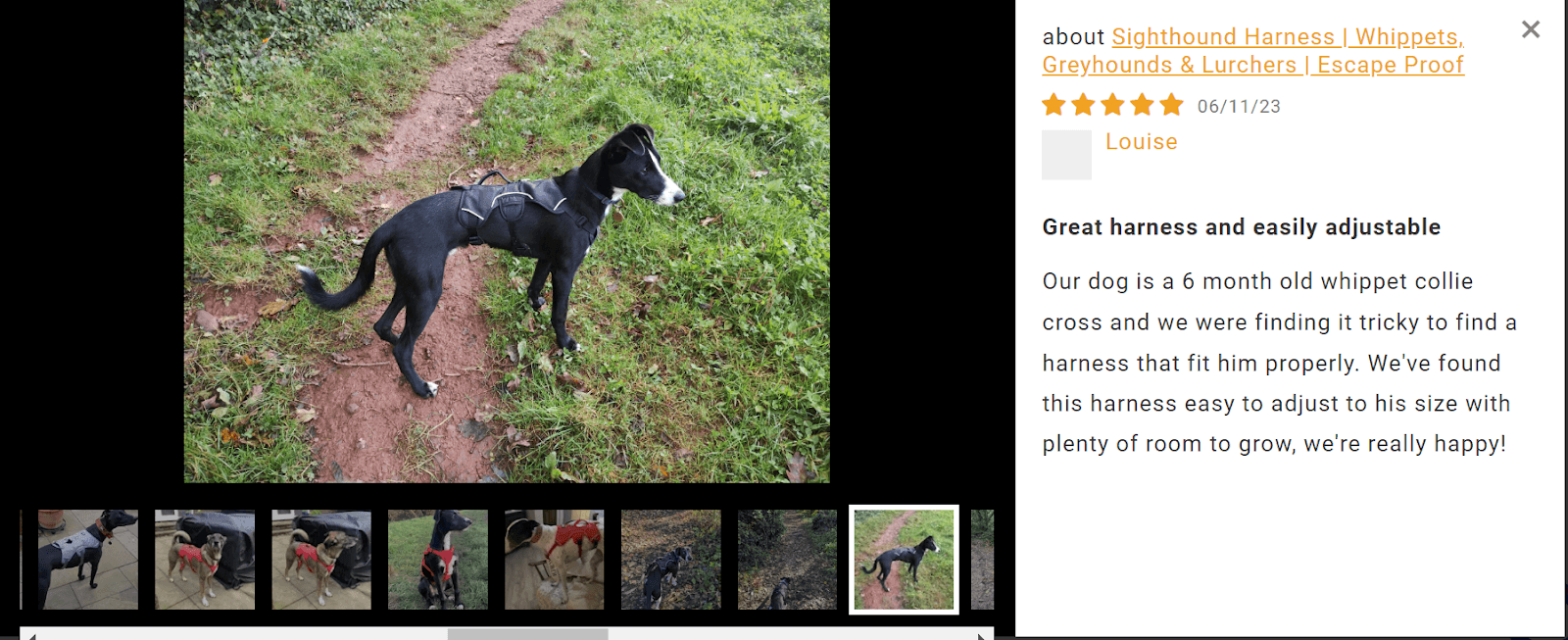Click the large photo of the black dog
This screenshot has width=1568, height=640.
point(507,241)
